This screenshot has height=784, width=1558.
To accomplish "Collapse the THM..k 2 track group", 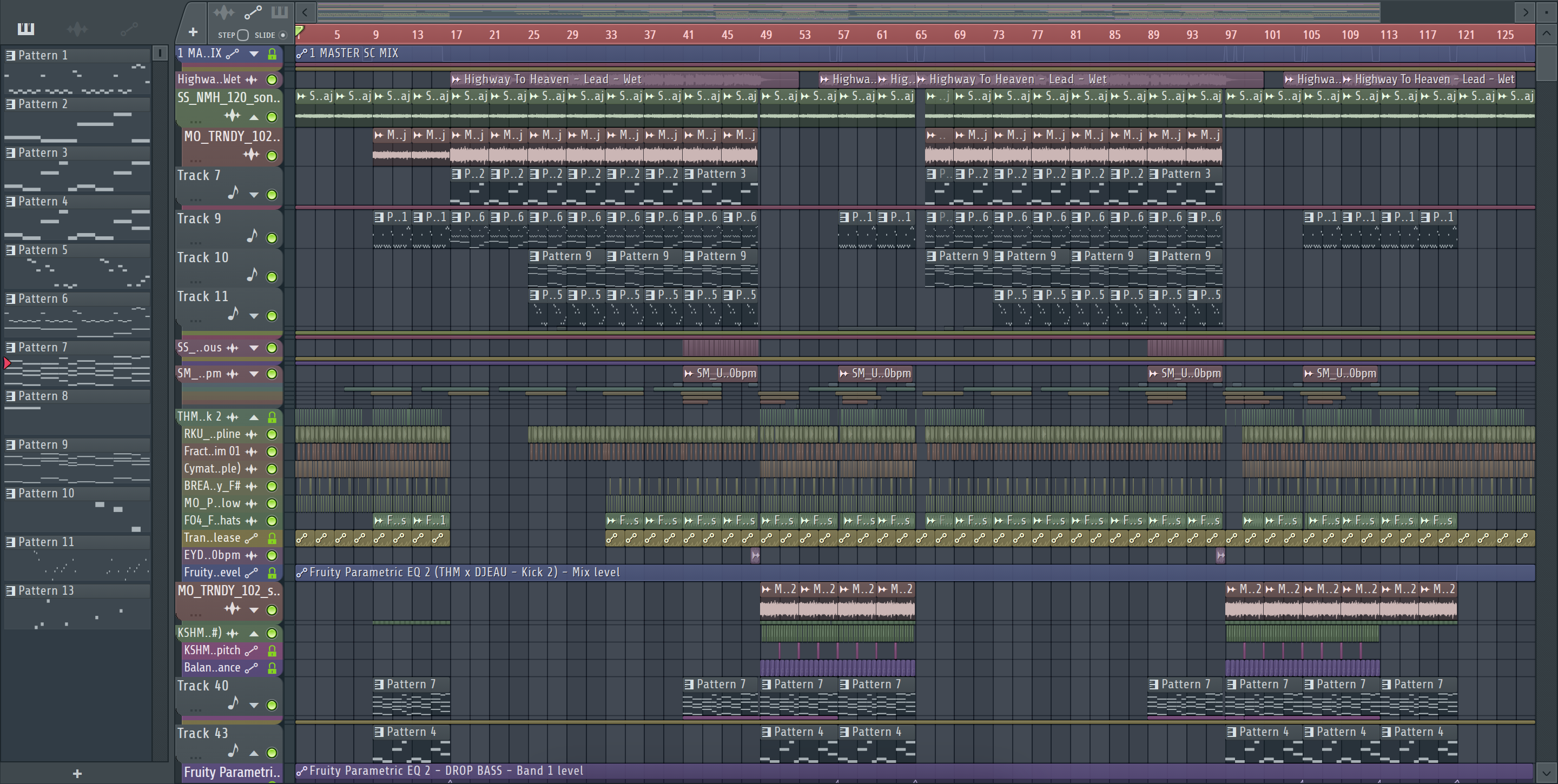I will tap(254, 417).
